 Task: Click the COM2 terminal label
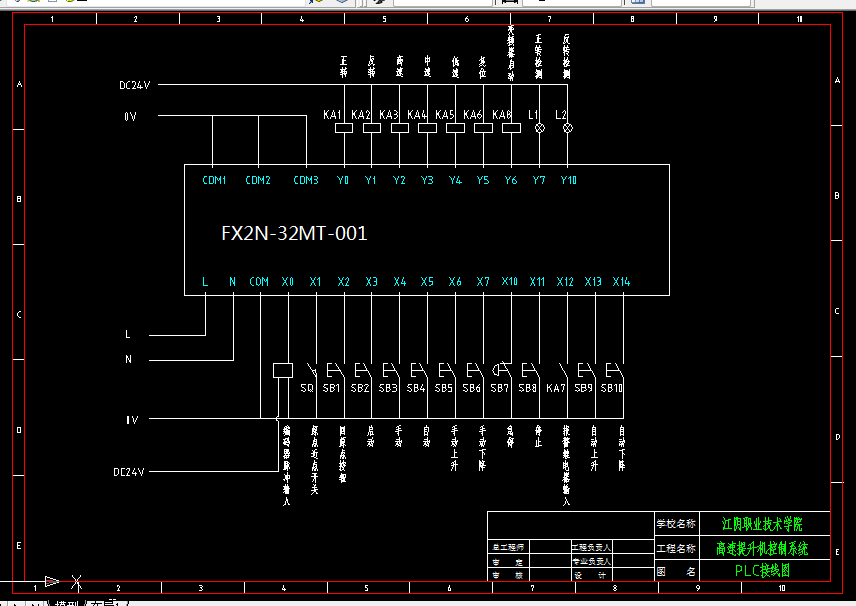tap(258, 180)
